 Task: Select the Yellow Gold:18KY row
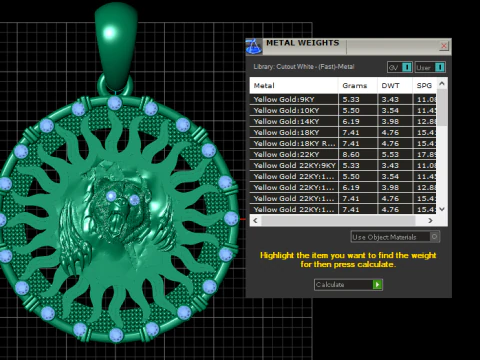343,132
